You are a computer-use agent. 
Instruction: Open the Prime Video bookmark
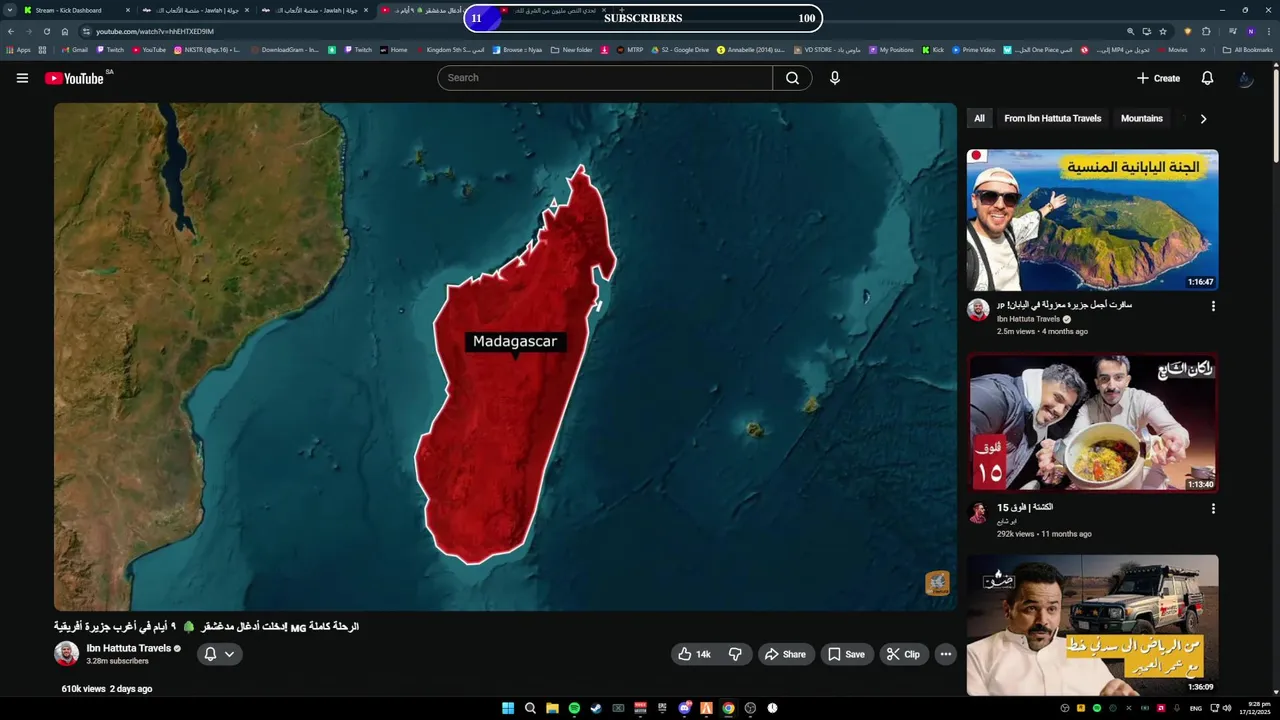click(973, 49)
